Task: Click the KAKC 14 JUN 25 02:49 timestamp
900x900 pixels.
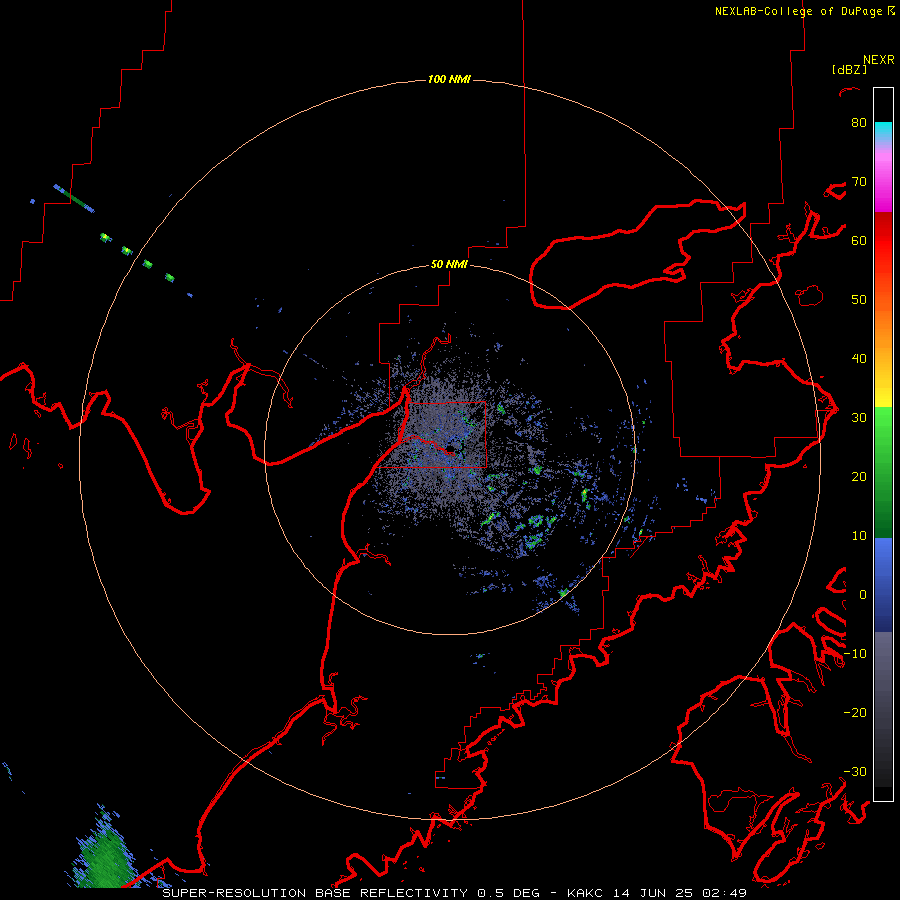Action: 657,893
